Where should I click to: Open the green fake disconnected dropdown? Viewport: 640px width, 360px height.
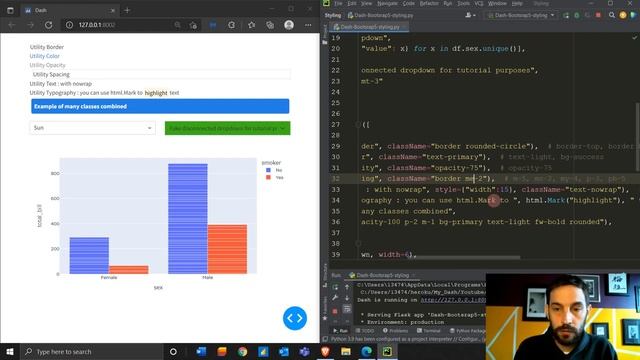click(227, 128)
